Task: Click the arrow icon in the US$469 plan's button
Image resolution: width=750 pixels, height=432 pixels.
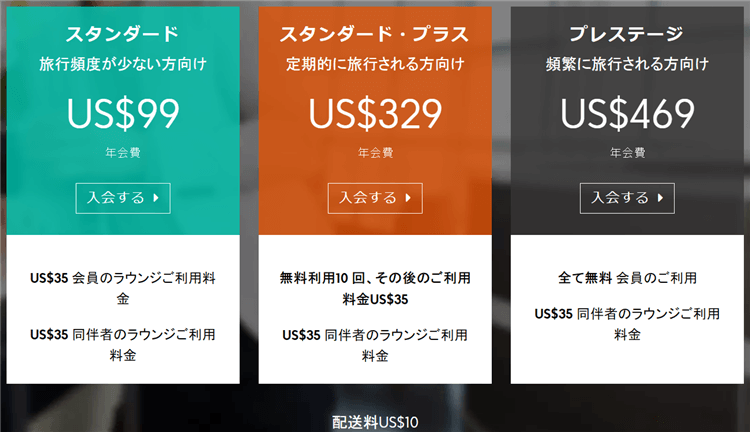Action: coord(660,198)
